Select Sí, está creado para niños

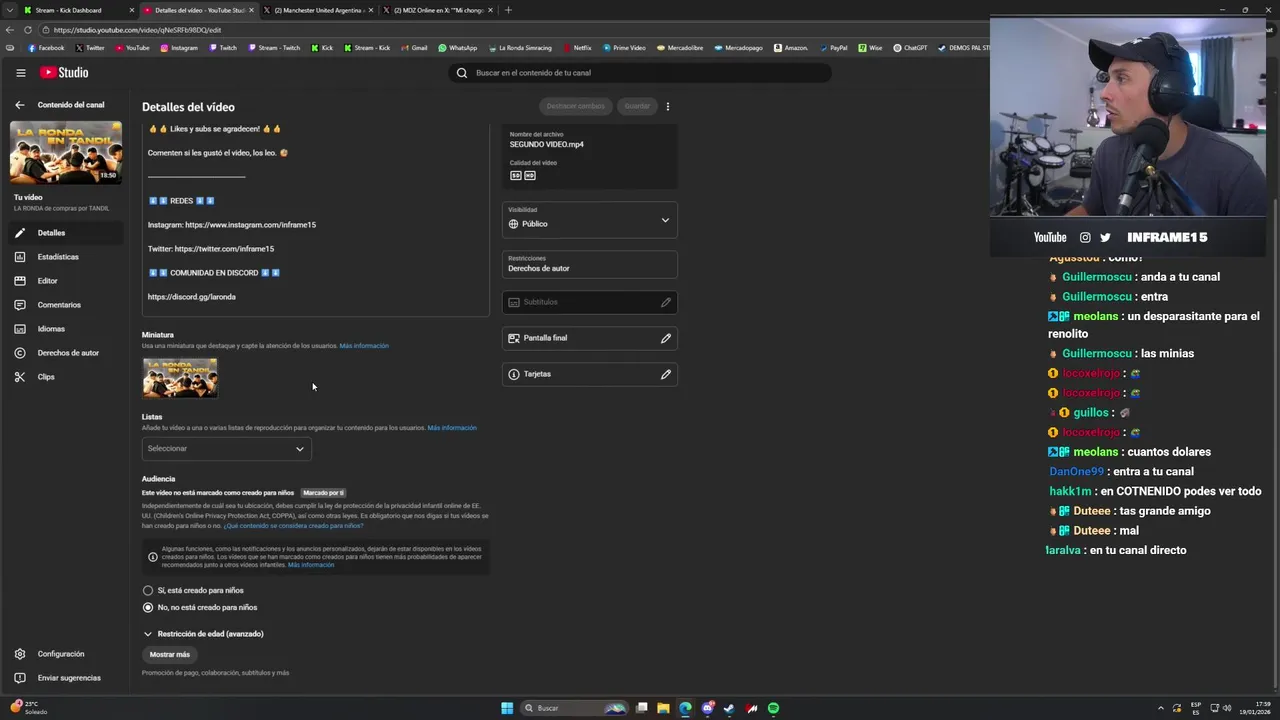(x=148, y=590)
